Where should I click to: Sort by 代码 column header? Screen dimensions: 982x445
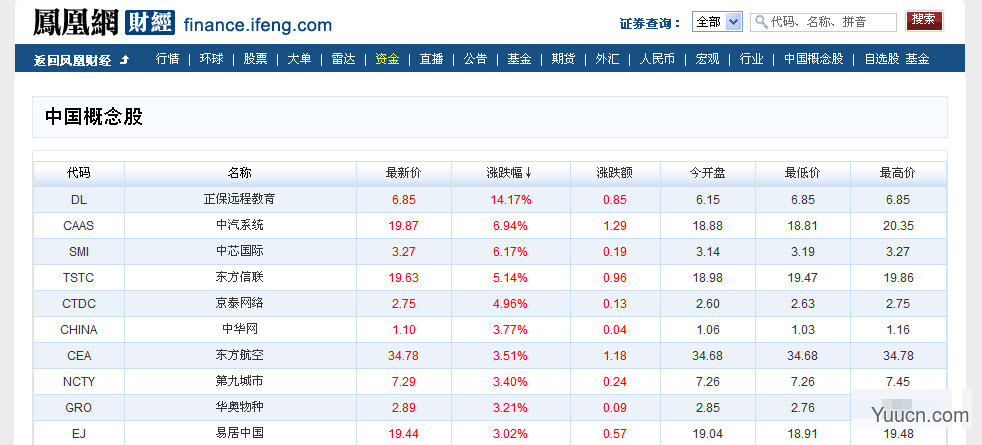click(x=79, y=173)
